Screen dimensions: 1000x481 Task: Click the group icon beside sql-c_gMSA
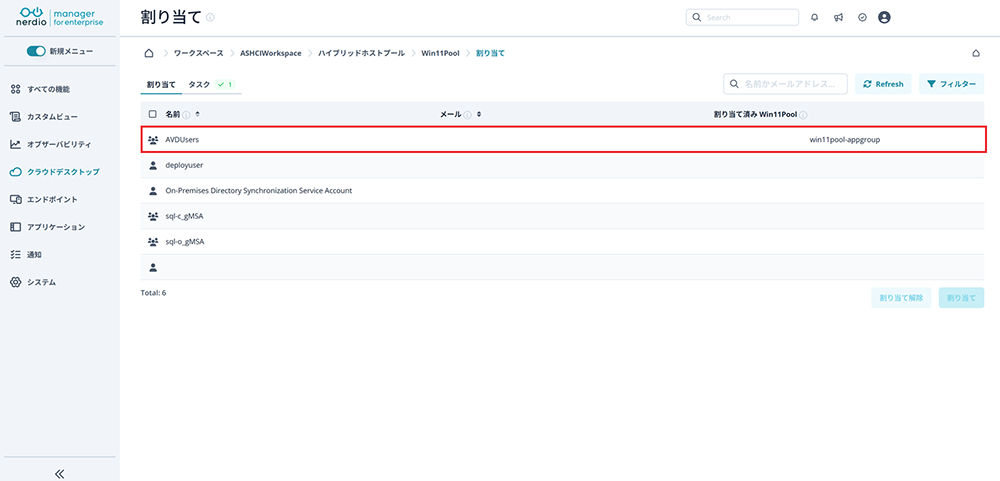tap(152, 216)
